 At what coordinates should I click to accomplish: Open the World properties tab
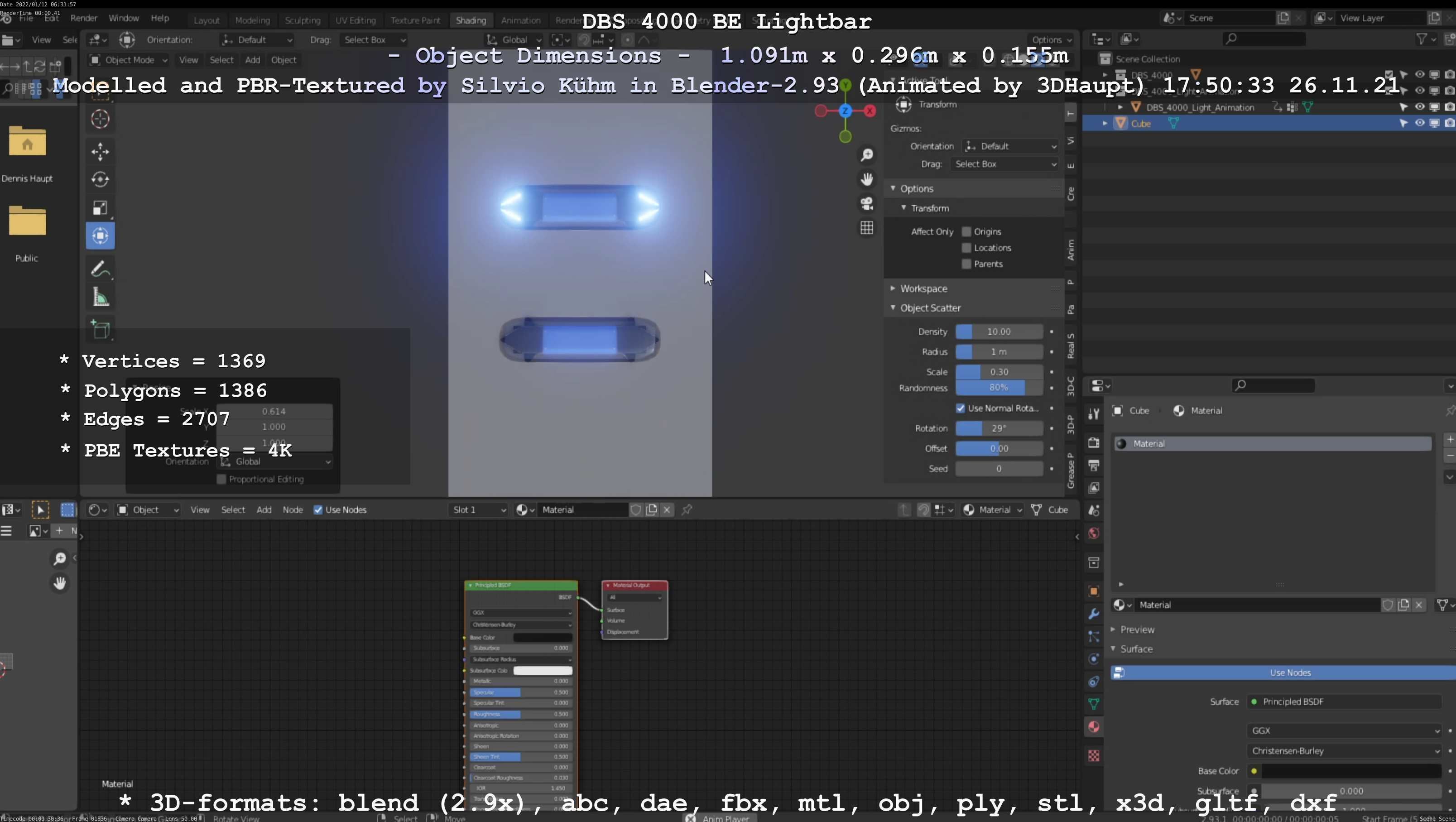pos(1094,533)
